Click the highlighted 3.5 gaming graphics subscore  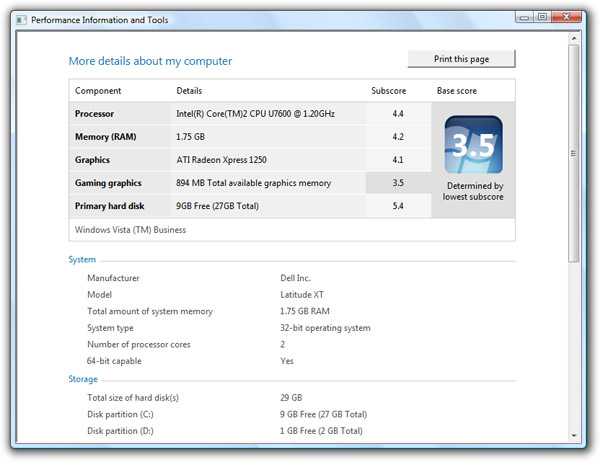[398, 183]
